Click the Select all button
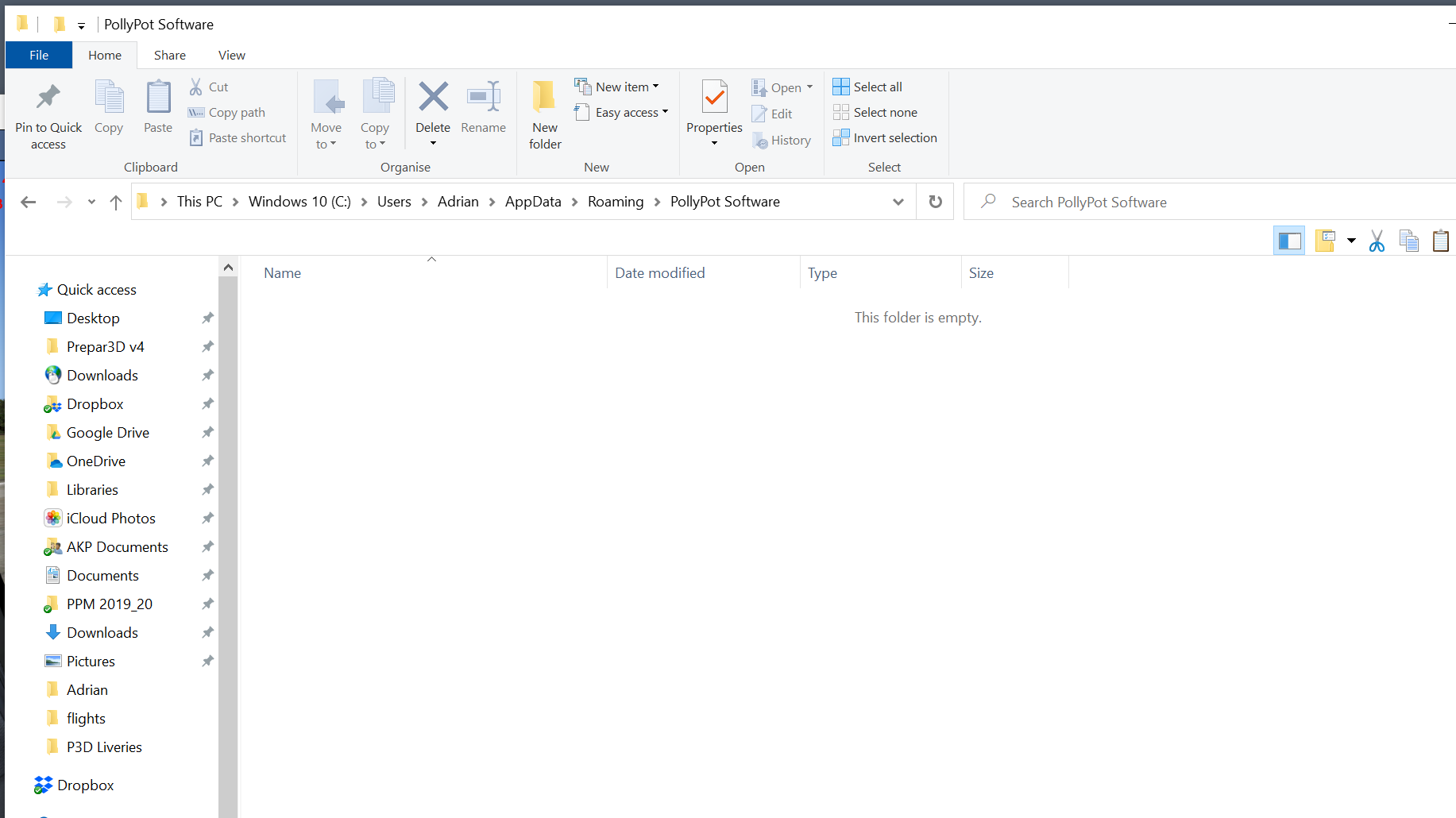This screenshot has height=818, width=1456. (x=867, y=87)
